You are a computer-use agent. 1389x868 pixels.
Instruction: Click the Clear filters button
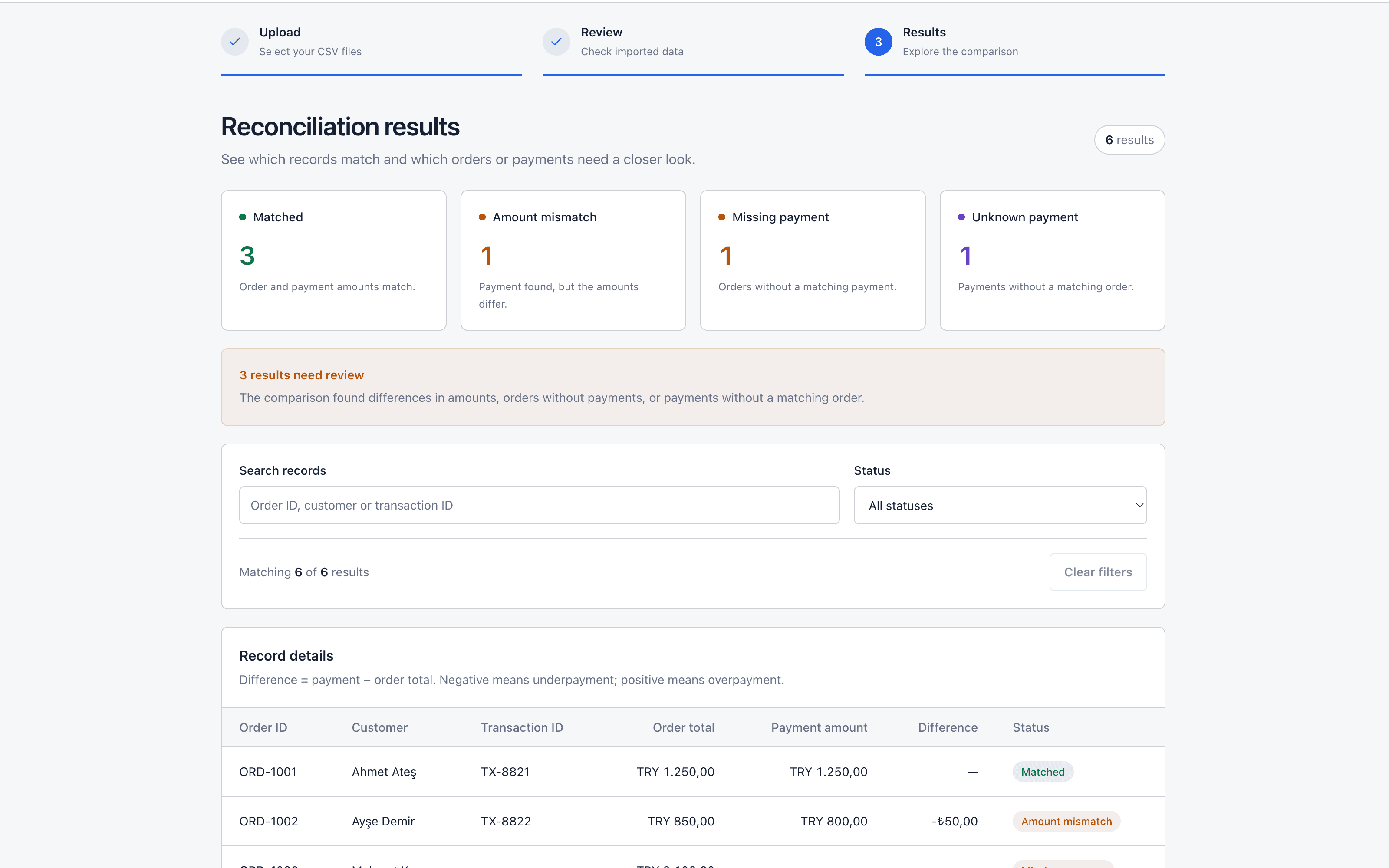point(1098,572)
